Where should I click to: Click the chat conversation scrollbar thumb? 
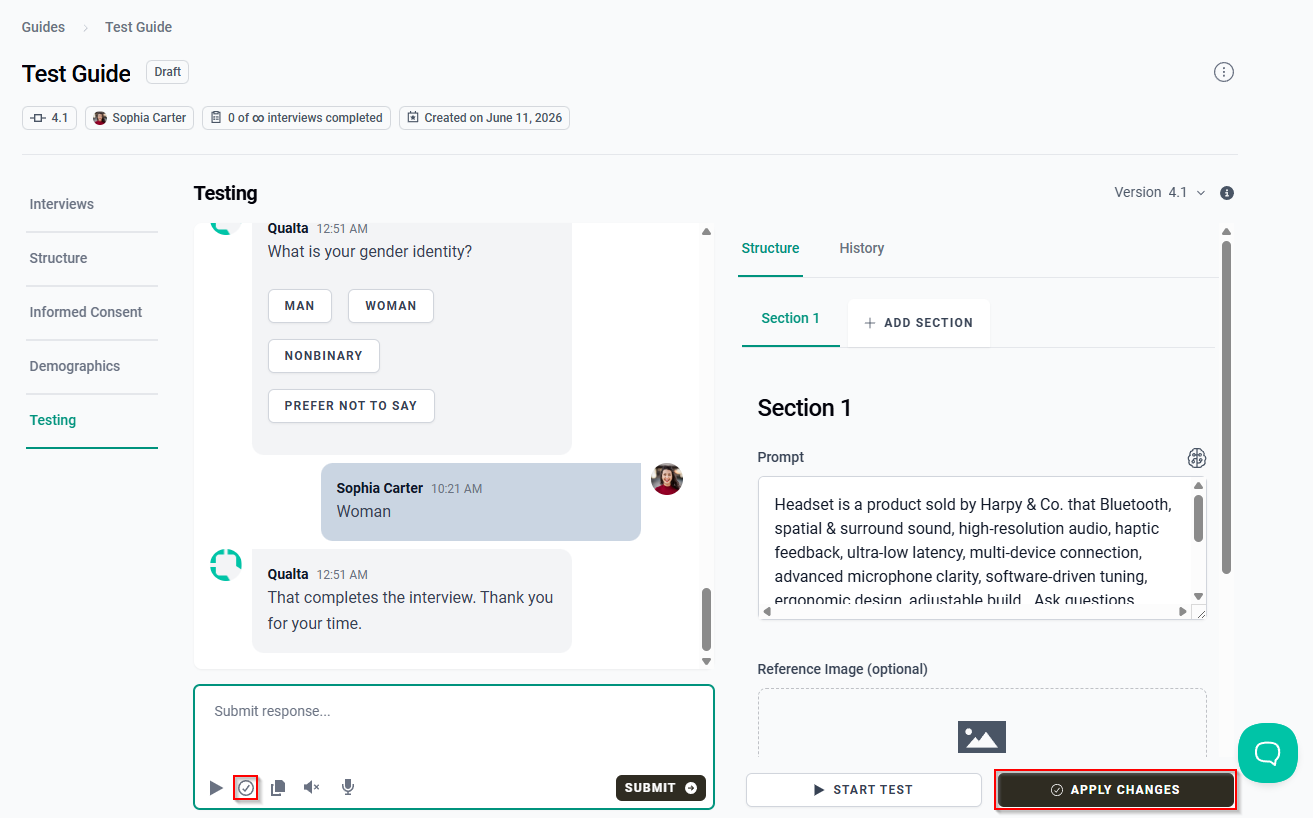click(706, 619)
